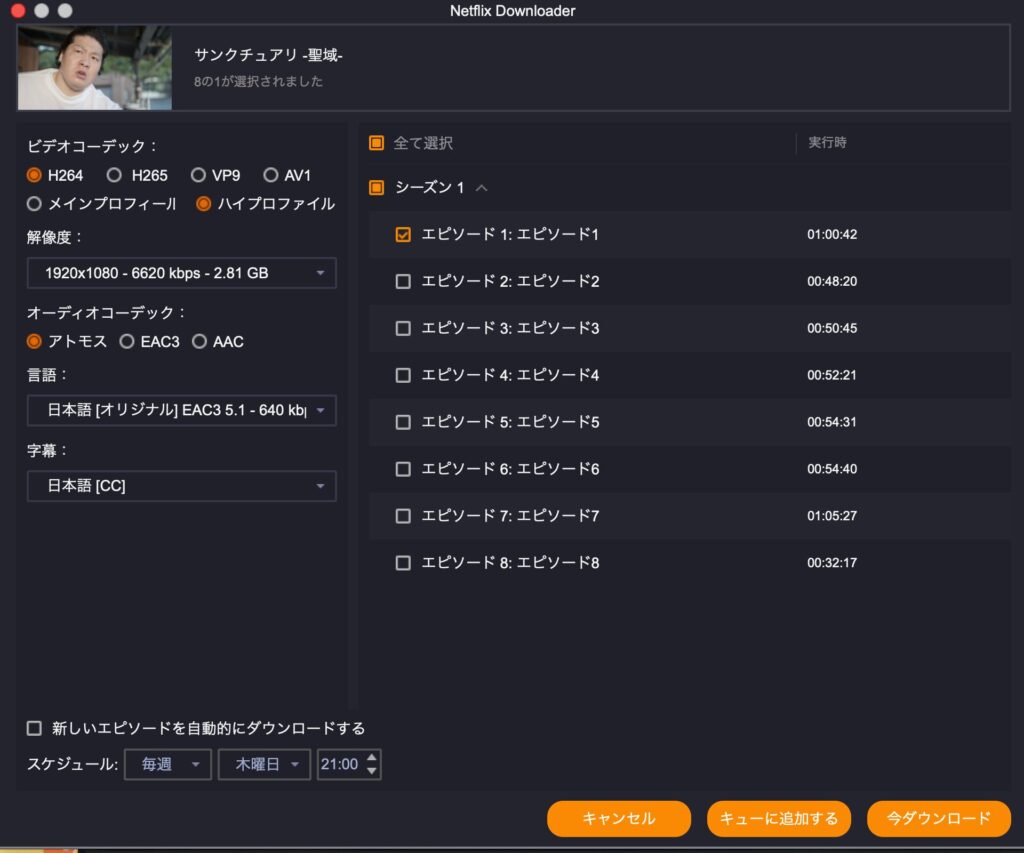Click the エピソード 6: エピソード6 title
Viewport: 1024px width, 853px height.
click(x=510, y=470)
